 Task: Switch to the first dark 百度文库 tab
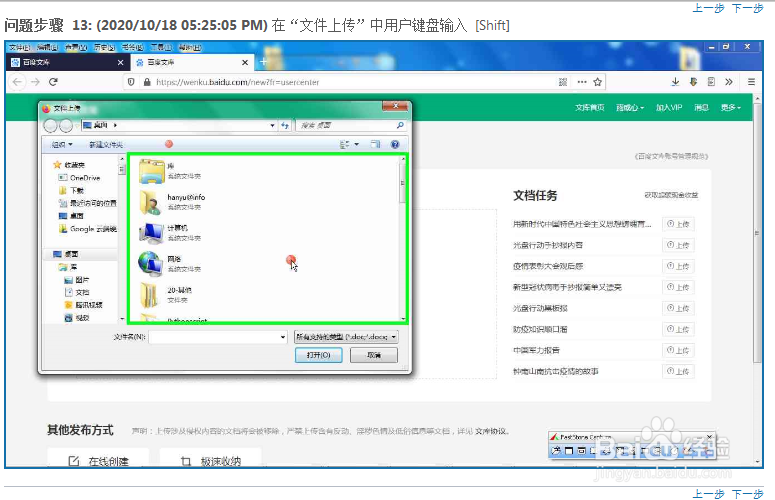tap(67, 62)
